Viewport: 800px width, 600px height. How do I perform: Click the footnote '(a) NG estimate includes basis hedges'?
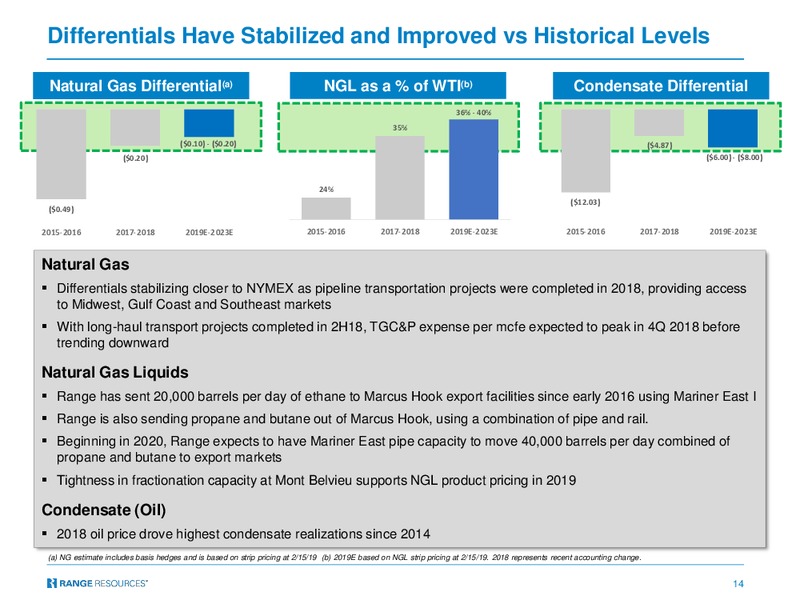point(182,558)
